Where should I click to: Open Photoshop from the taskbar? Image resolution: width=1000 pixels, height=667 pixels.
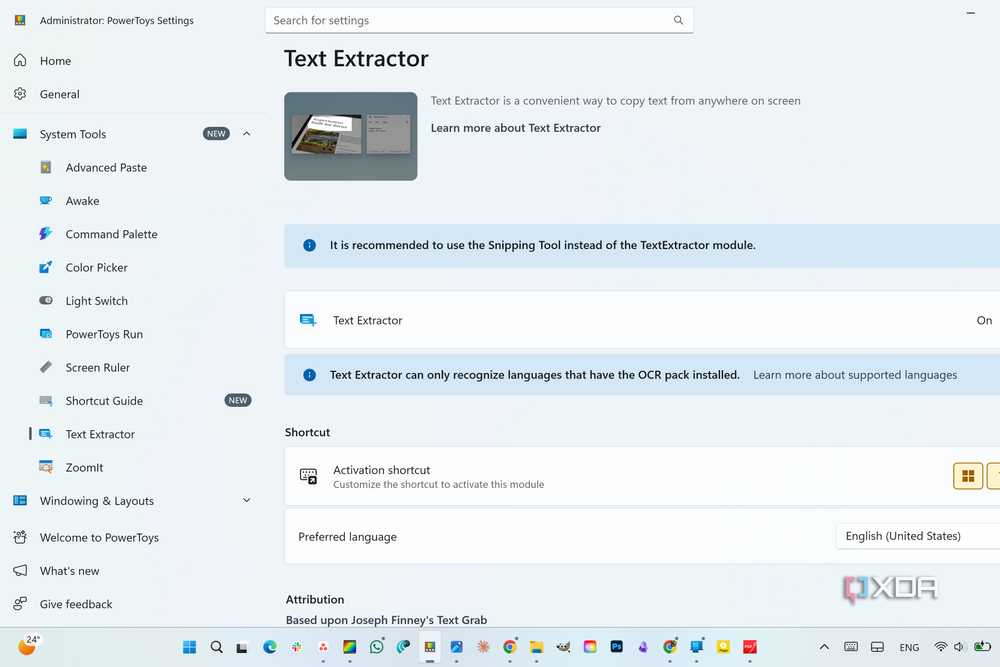616,647
